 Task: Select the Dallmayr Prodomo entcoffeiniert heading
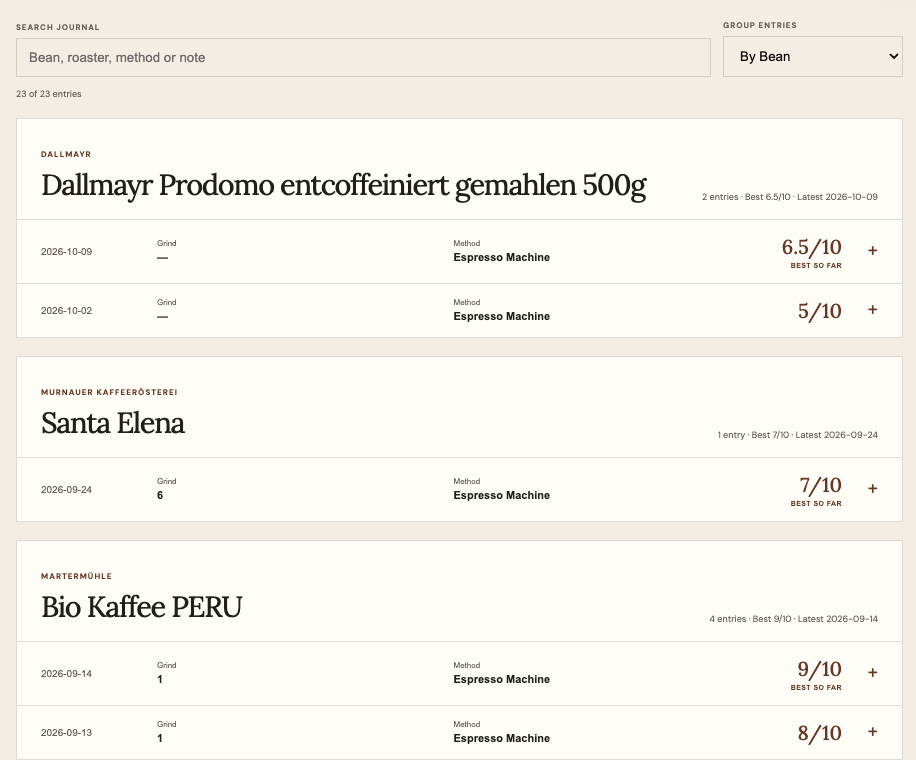(x=344, y=186)
